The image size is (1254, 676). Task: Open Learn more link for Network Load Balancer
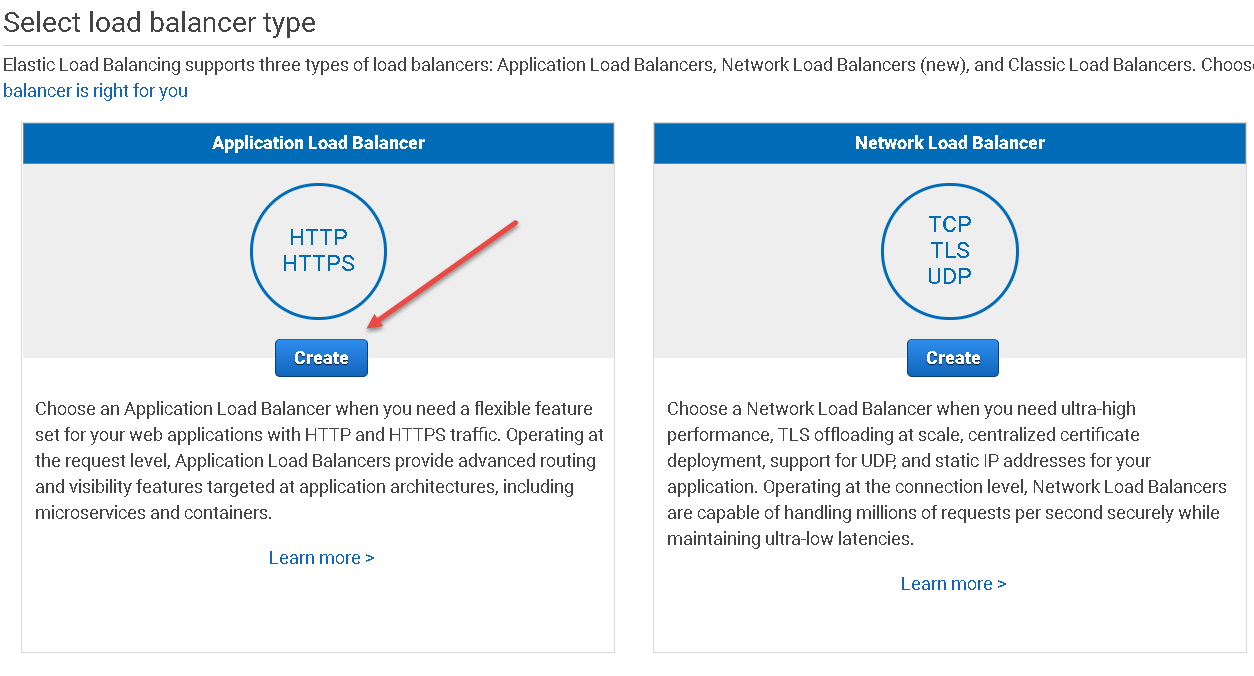953,584
